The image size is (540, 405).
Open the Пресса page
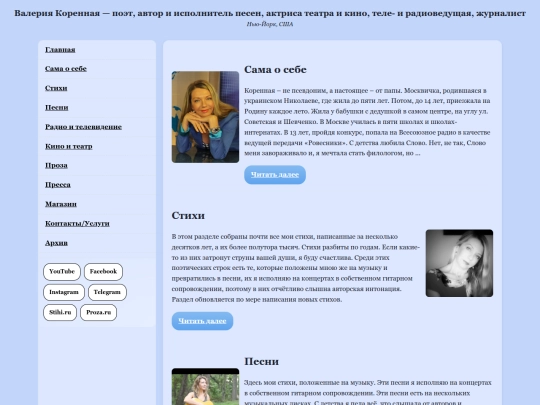coord(58,185)
